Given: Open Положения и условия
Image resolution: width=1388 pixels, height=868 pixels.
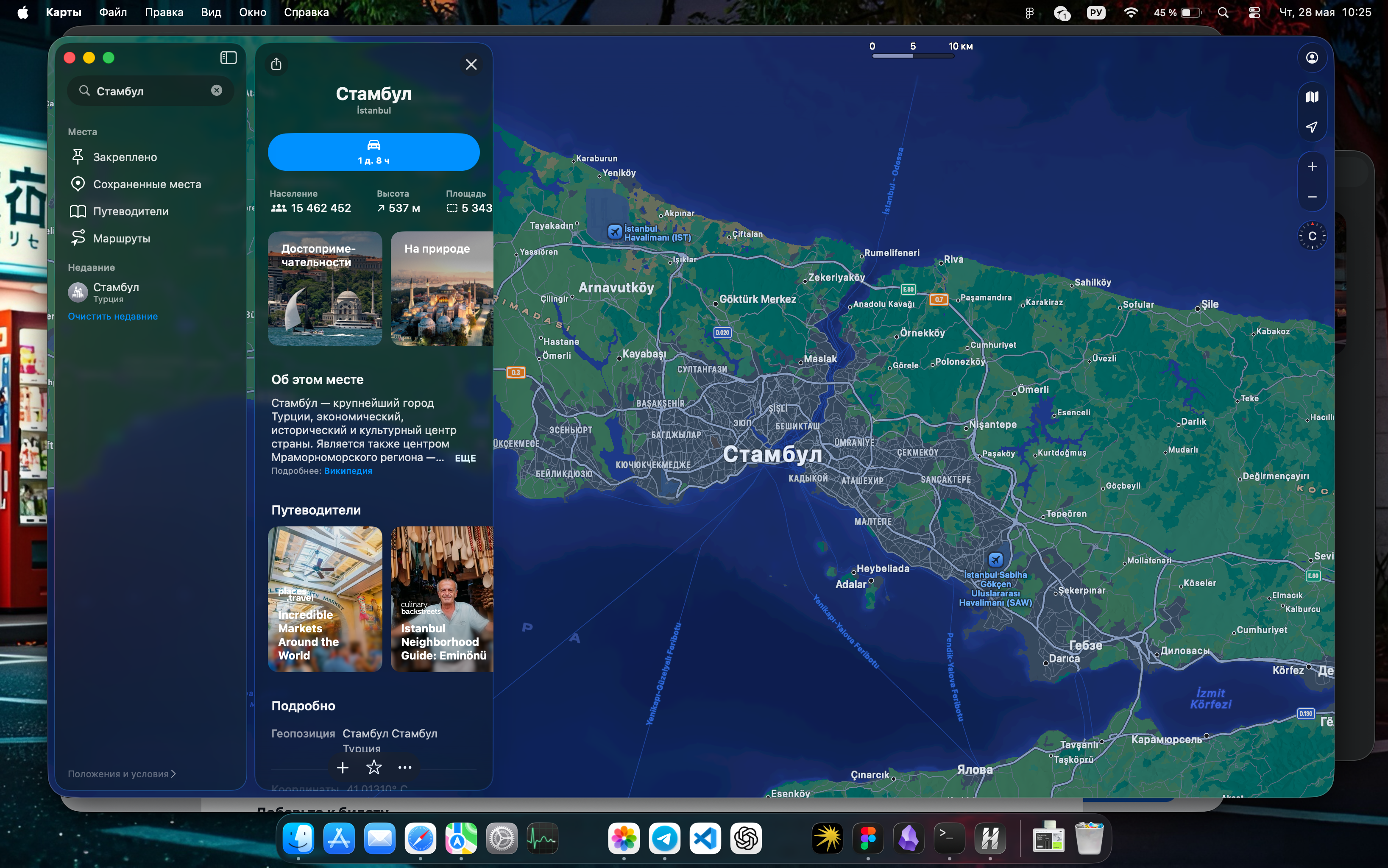Looking at the screenshot, I should click(x=122, y=773).
